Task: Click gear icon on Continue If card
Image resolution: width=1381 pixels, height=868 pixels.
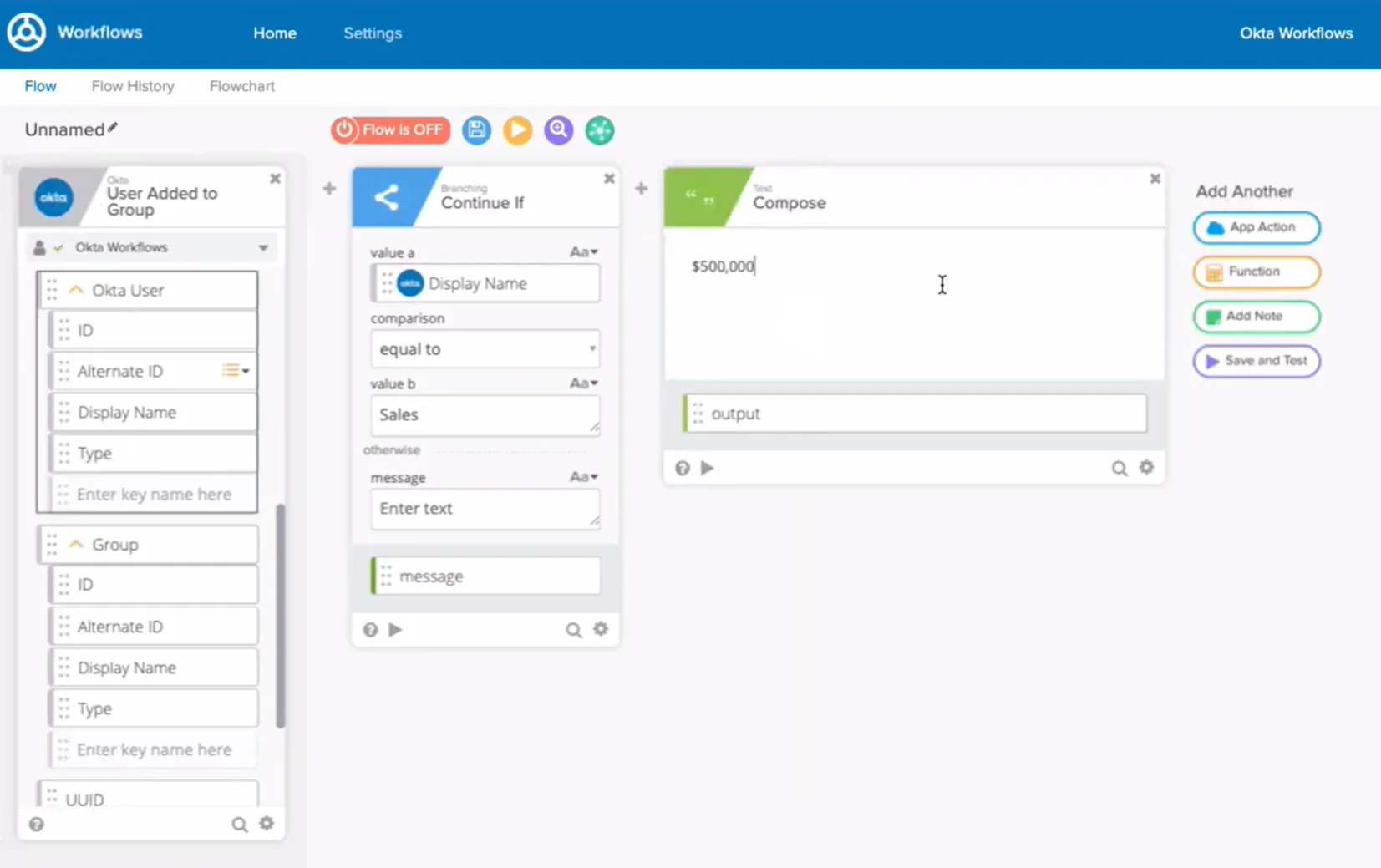Action: click(601, 629)
